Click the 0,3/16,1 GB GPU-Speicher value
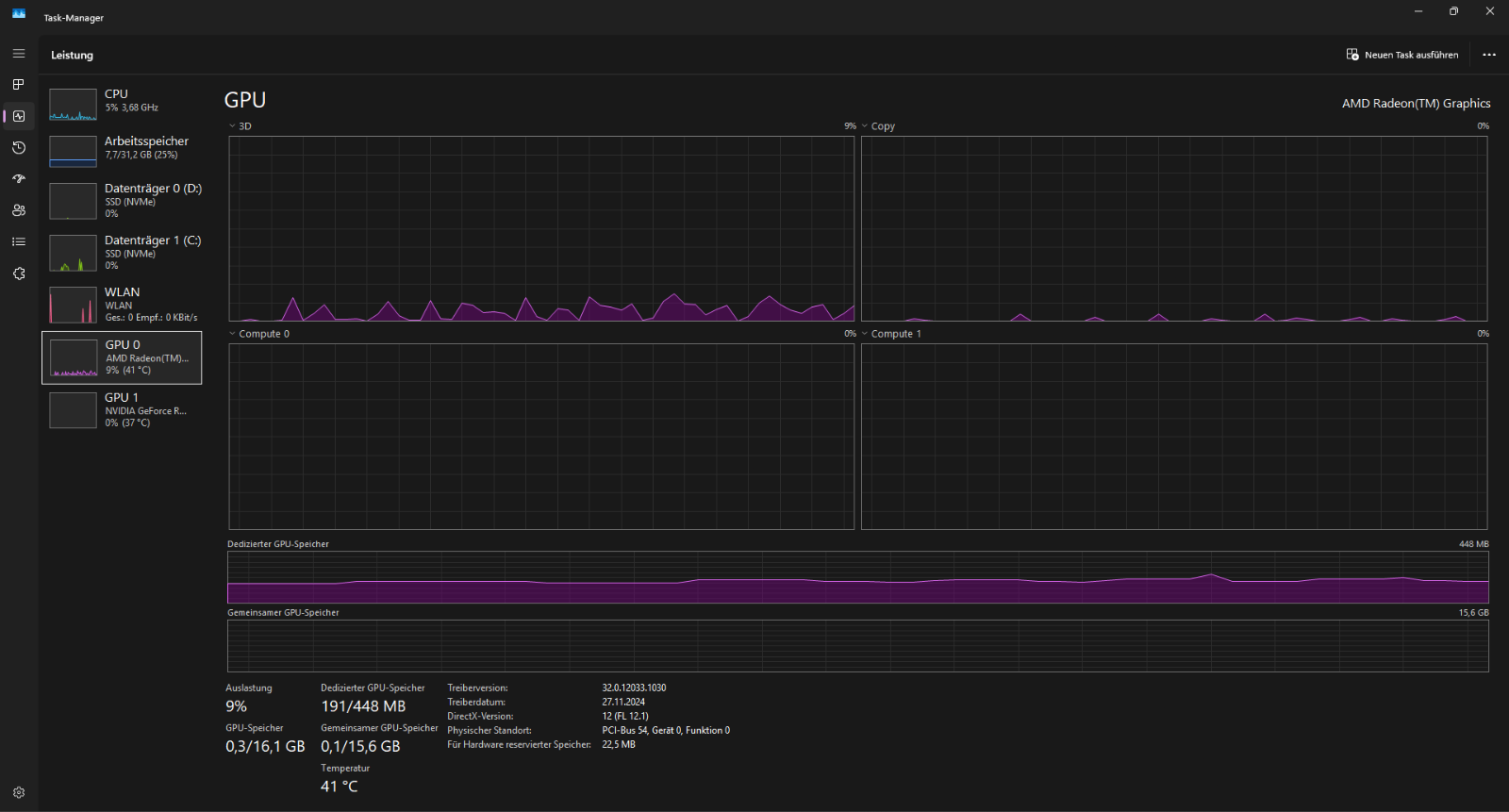 (265, 746)
